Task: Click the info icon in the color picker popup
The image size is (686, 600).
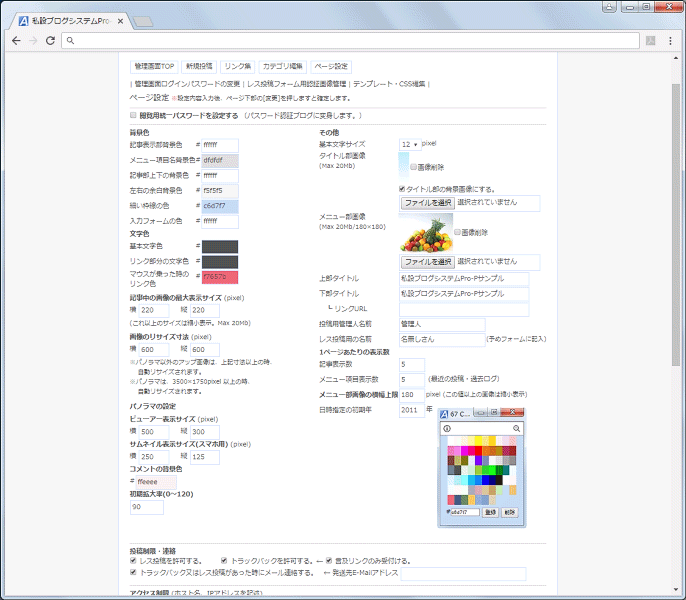Action: pos(447,429)
